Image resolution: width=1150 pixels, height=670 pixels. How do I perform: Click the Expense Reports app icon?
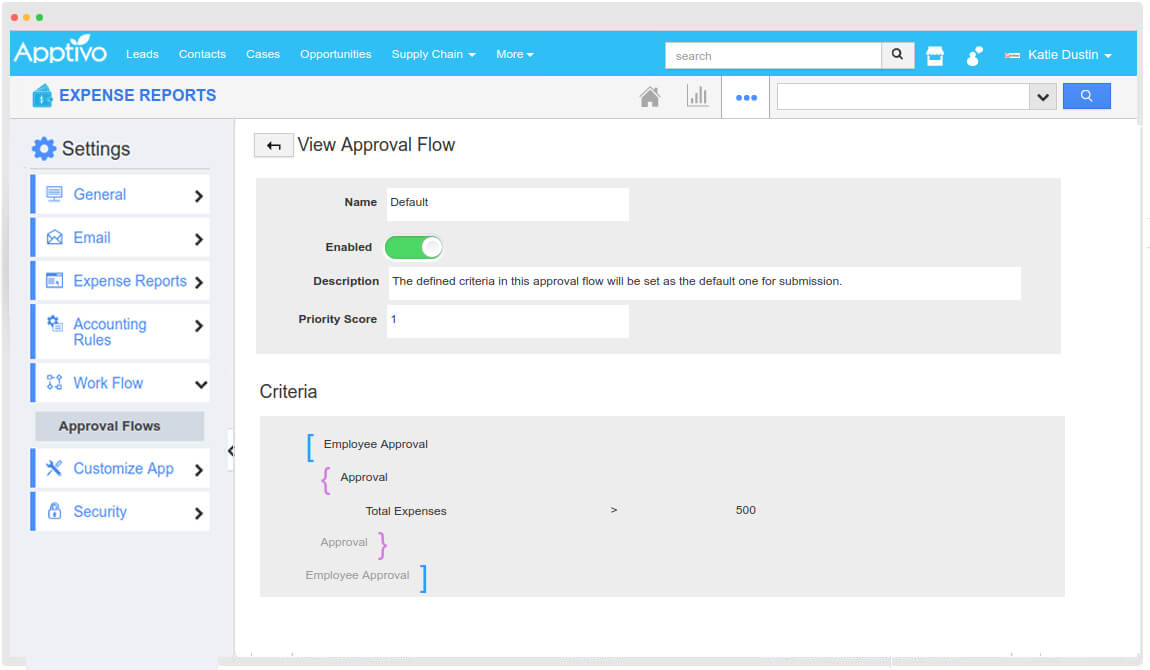coord(41,95)
